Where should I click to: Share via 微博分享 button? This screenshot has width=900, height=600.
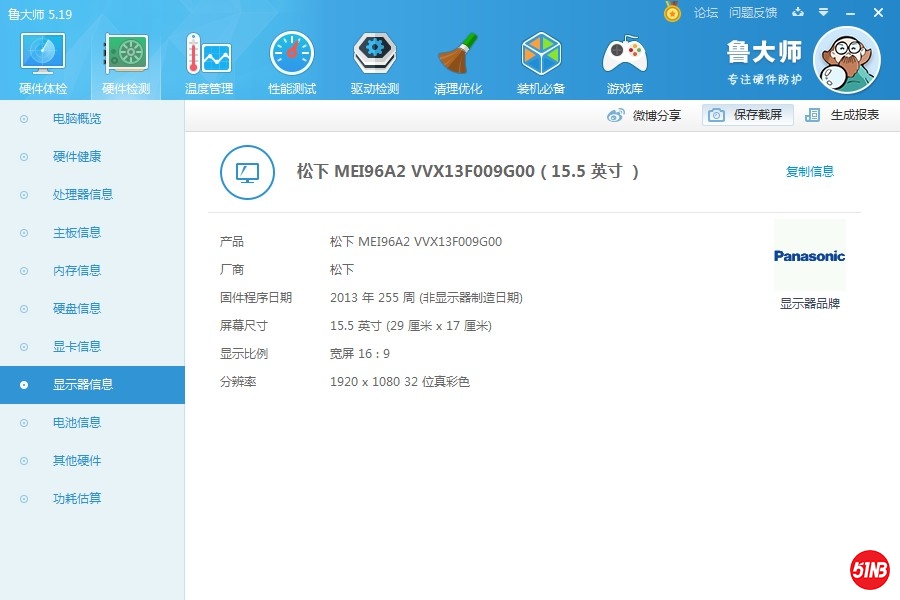pos(645,115)
